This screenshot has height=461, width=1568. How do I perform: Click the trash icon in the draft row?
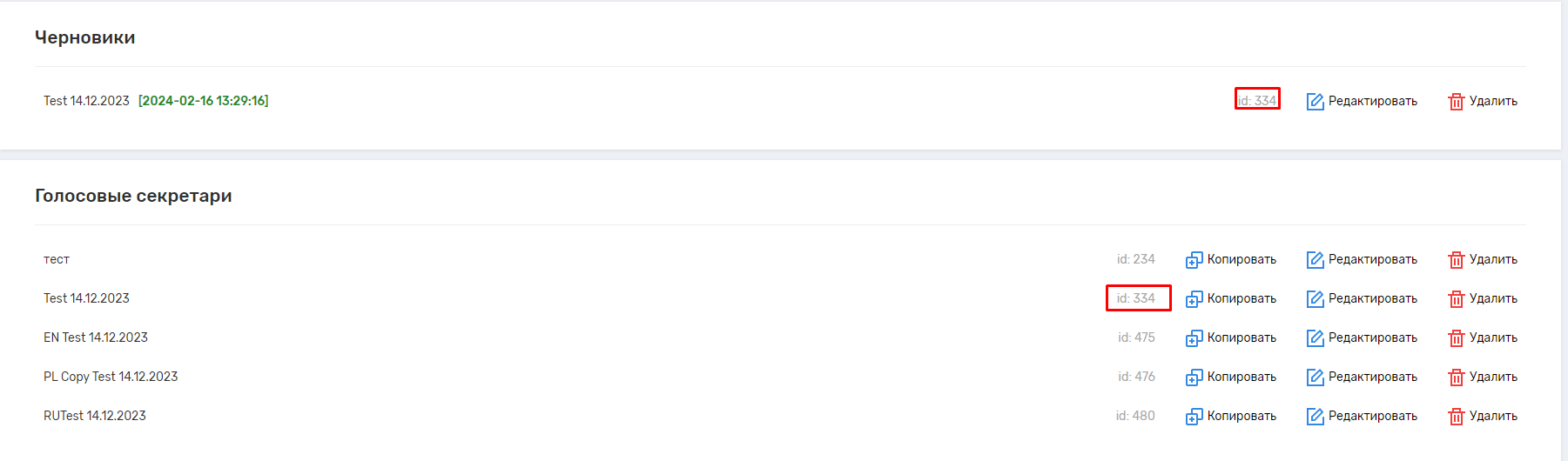tap(1456, 102)
